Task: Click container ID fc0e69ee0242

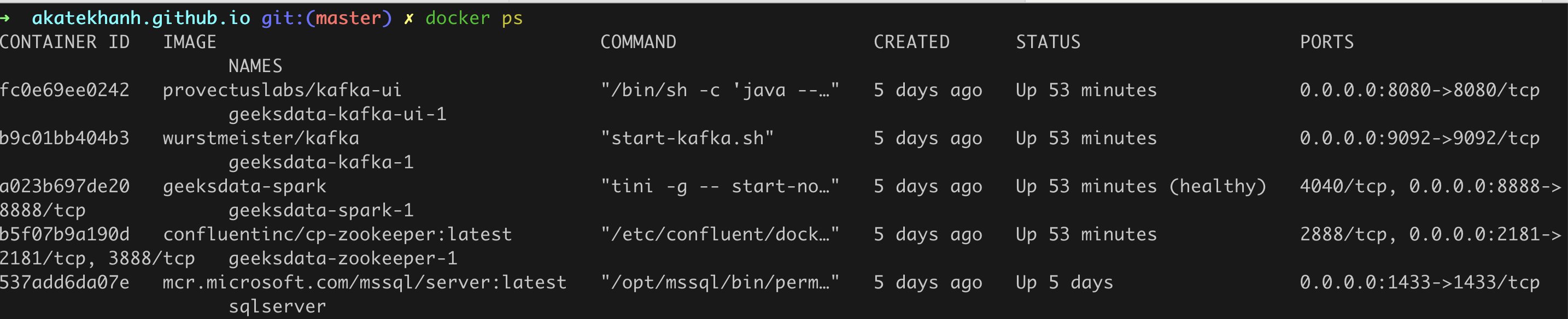Action: coord(65,90)
